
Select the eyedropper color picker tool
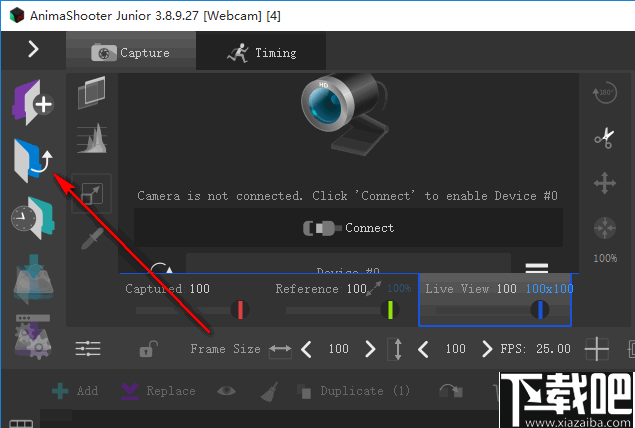(x=92, y=239)
